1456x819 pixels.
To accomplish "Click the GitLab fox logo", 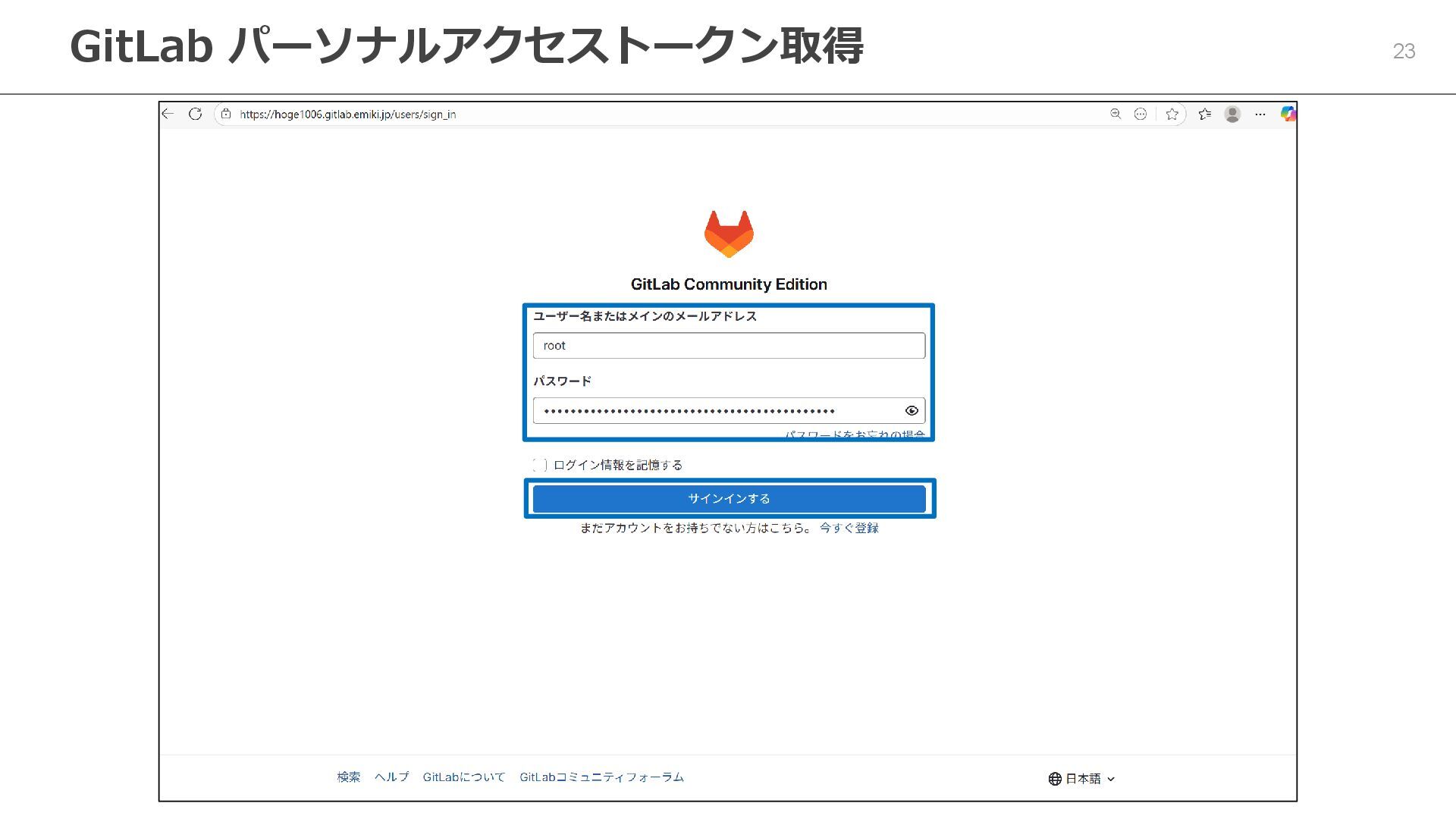I will pos(729,234).
